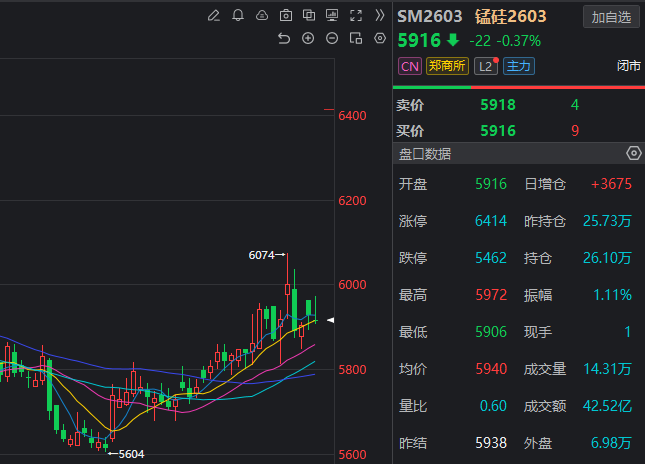Click the cloud sync icon
Image resolution: width=645 pixels, height=464 pixels.
point(262,16)
